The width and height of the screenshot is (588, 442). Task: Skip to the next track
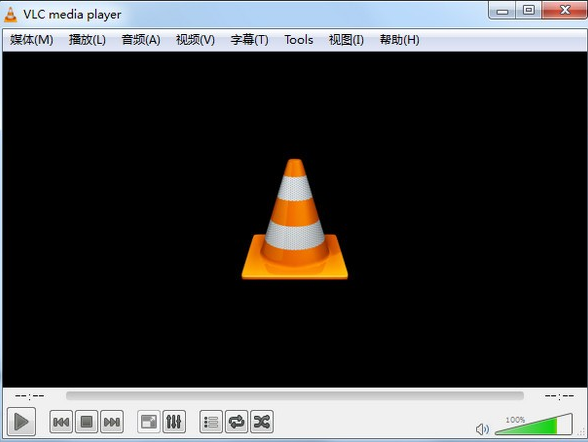pos(112,422)
